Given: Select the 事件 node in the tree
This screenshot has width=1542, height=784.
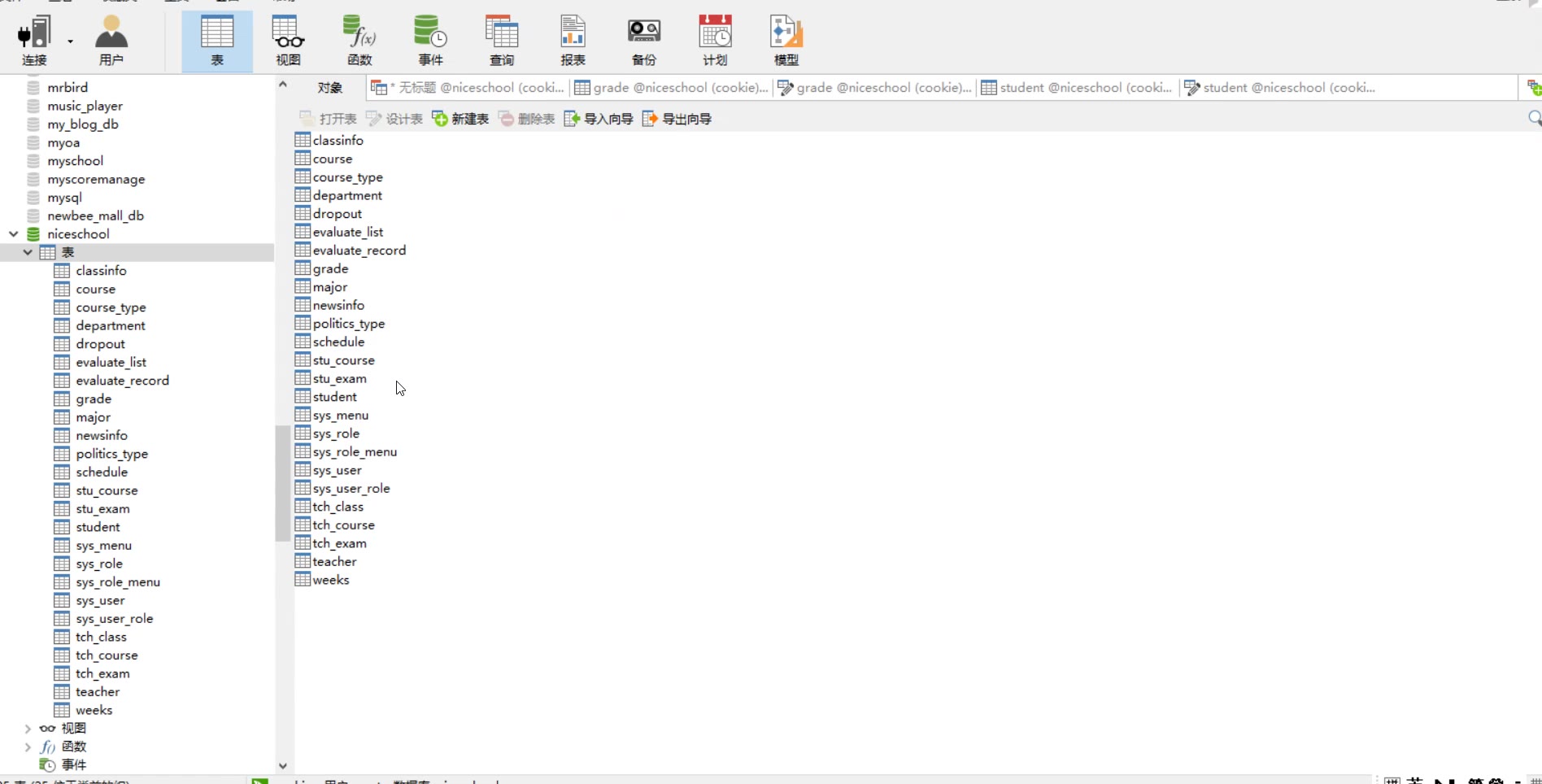Looking at the screenshot, I should click(x=73, y=765).
